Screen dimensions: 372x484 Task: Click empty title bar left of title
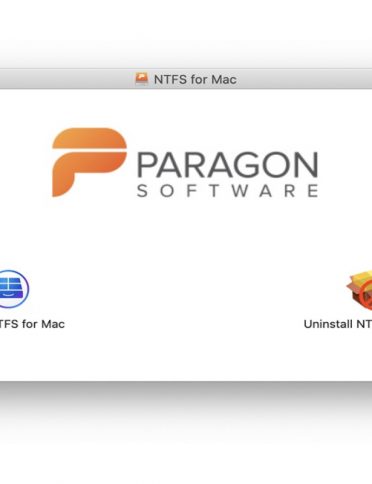67,79
